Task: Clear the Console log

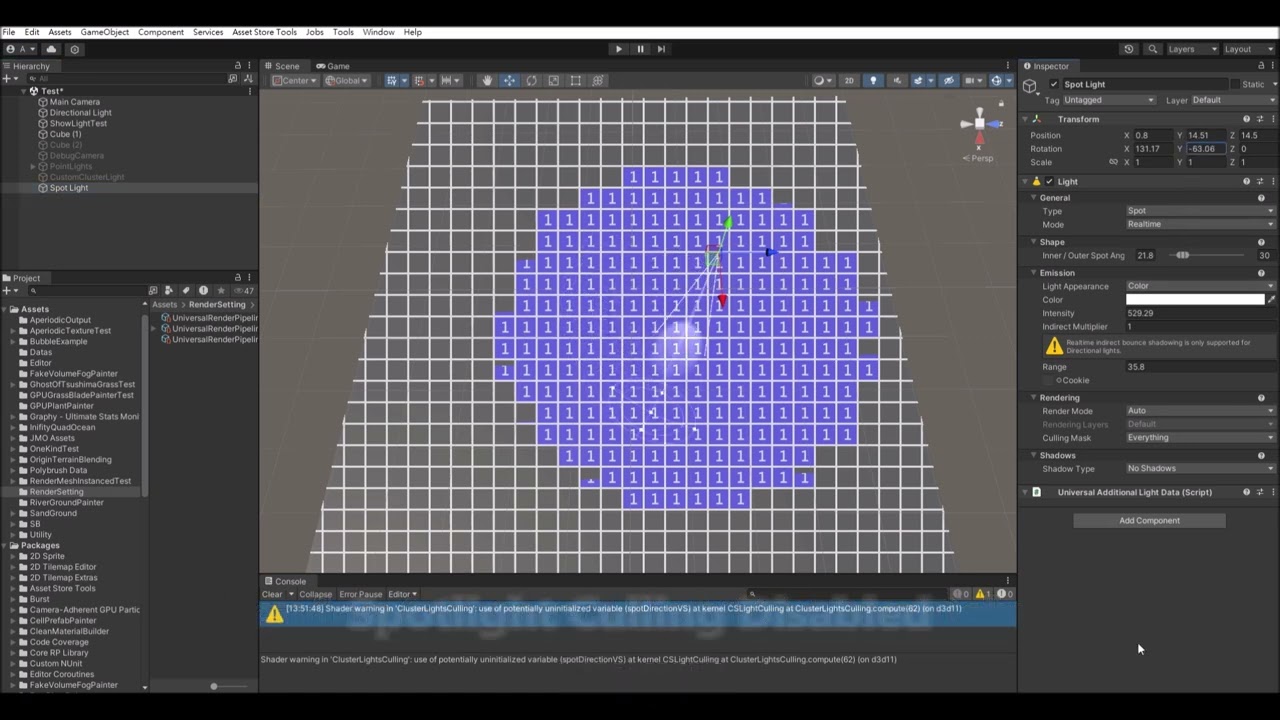Action: click(x=272, y=594)
